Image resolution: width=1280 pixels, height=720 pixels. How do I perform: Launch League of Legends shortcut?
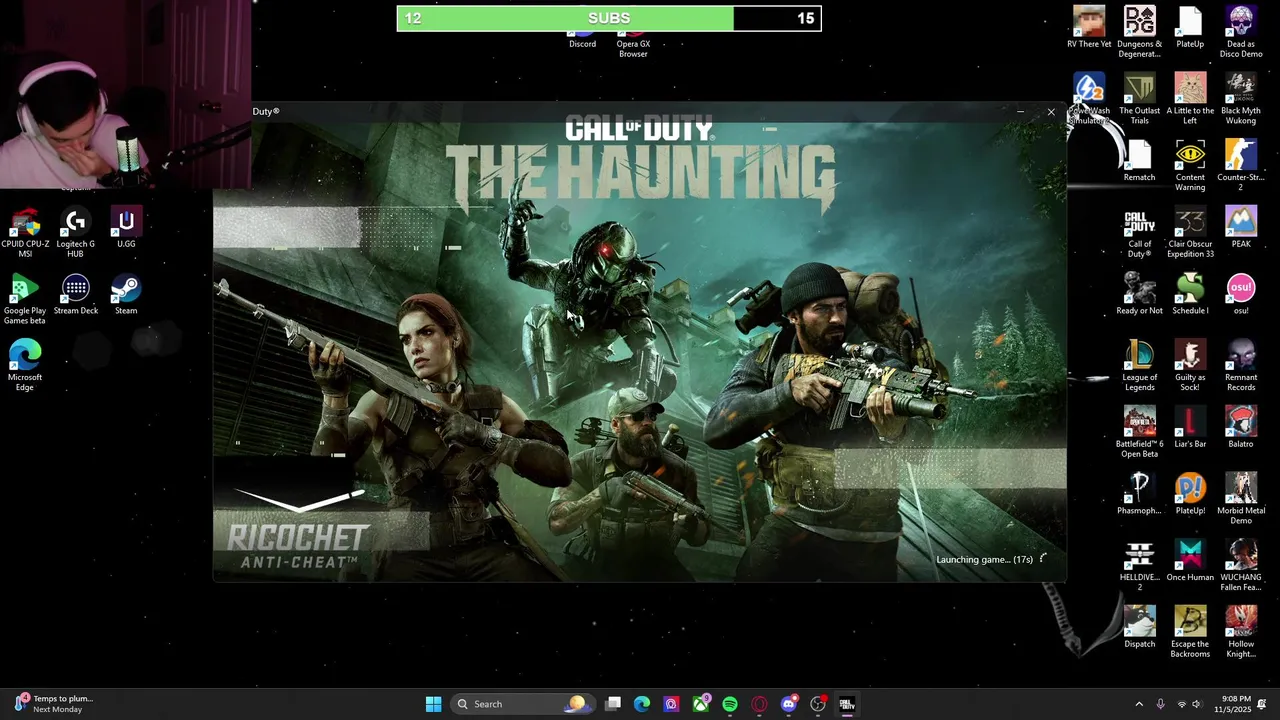[1139, 365]
